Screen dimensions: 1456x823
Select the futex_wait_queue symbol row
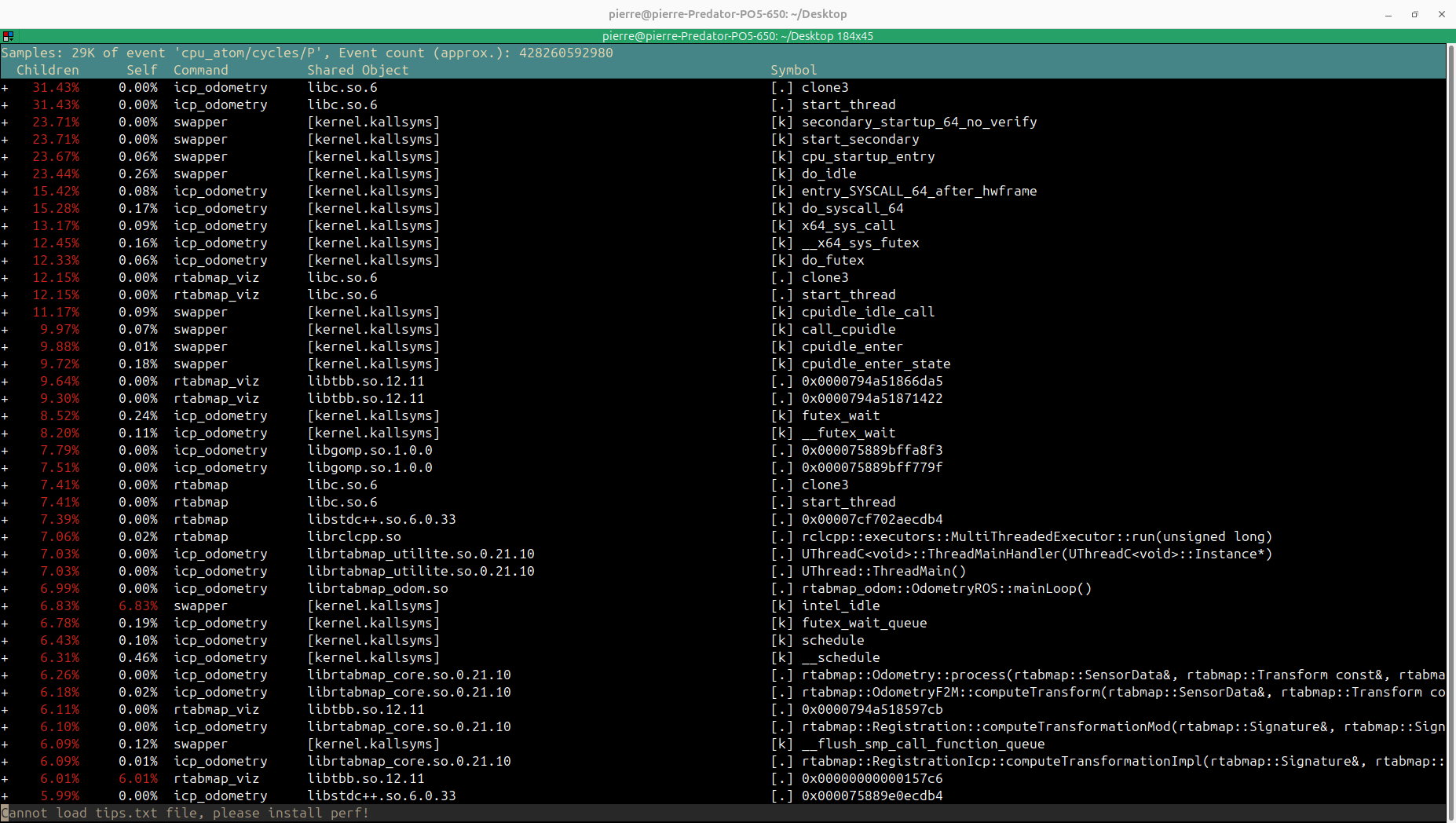(x=864, y=623)
